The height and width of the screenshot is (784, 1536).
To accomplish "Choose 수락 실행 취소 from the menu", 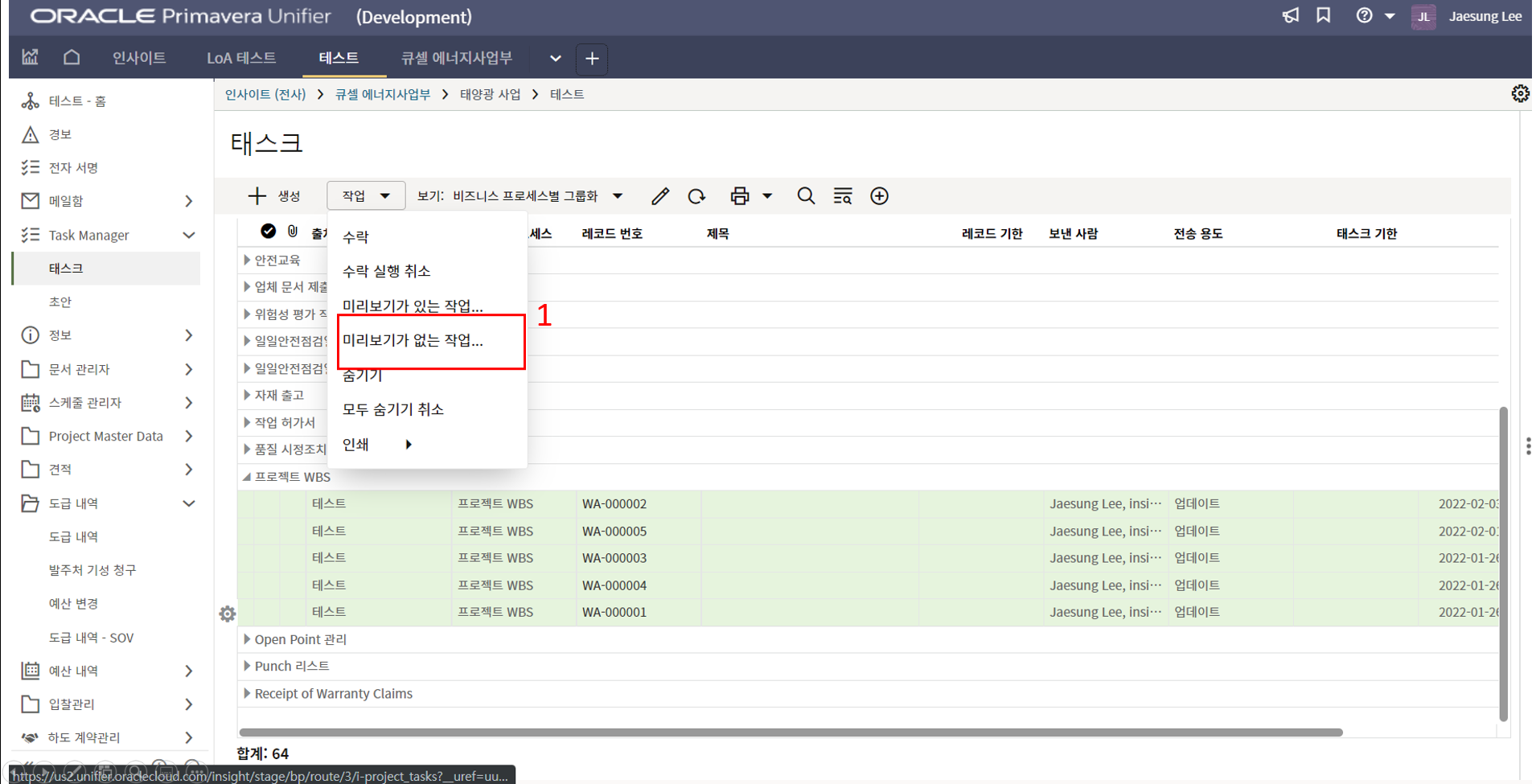I will click(386, 271).
